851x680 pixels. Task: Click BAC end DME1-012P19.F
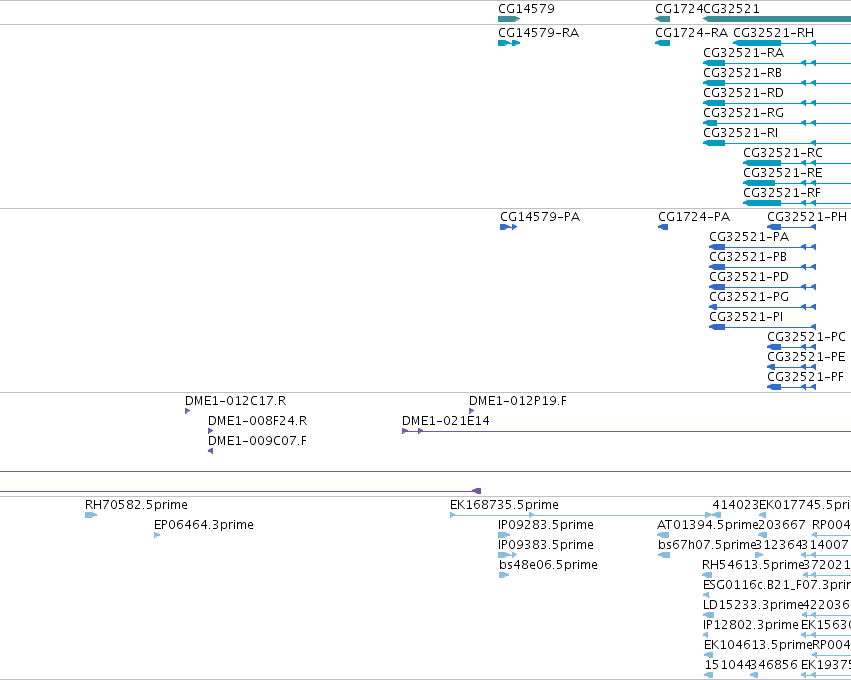point(518,401)
